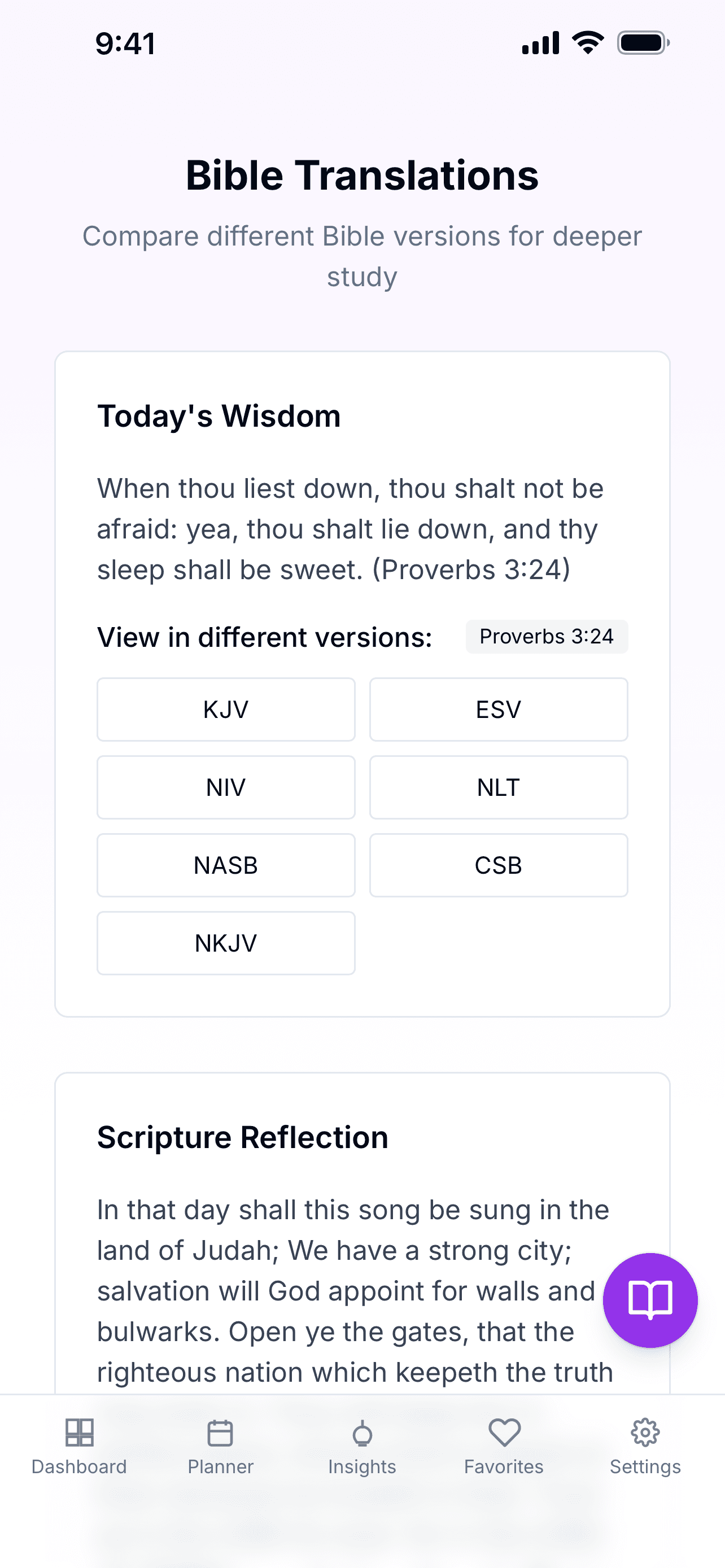Show the NKJV version
The height and width of the screenshot is (1568, 725).
(226, 944)
